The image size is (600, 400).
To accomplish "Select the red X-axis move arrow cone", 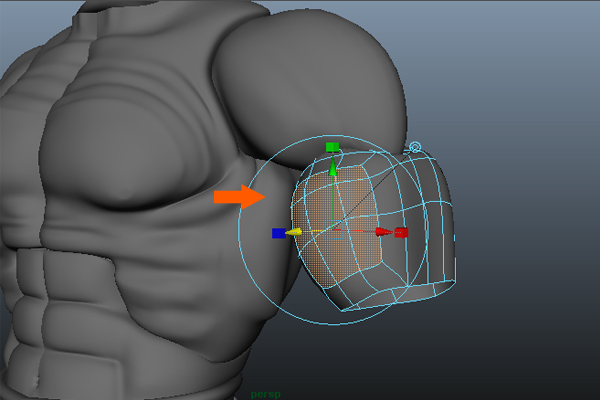I will coord(384,232).
